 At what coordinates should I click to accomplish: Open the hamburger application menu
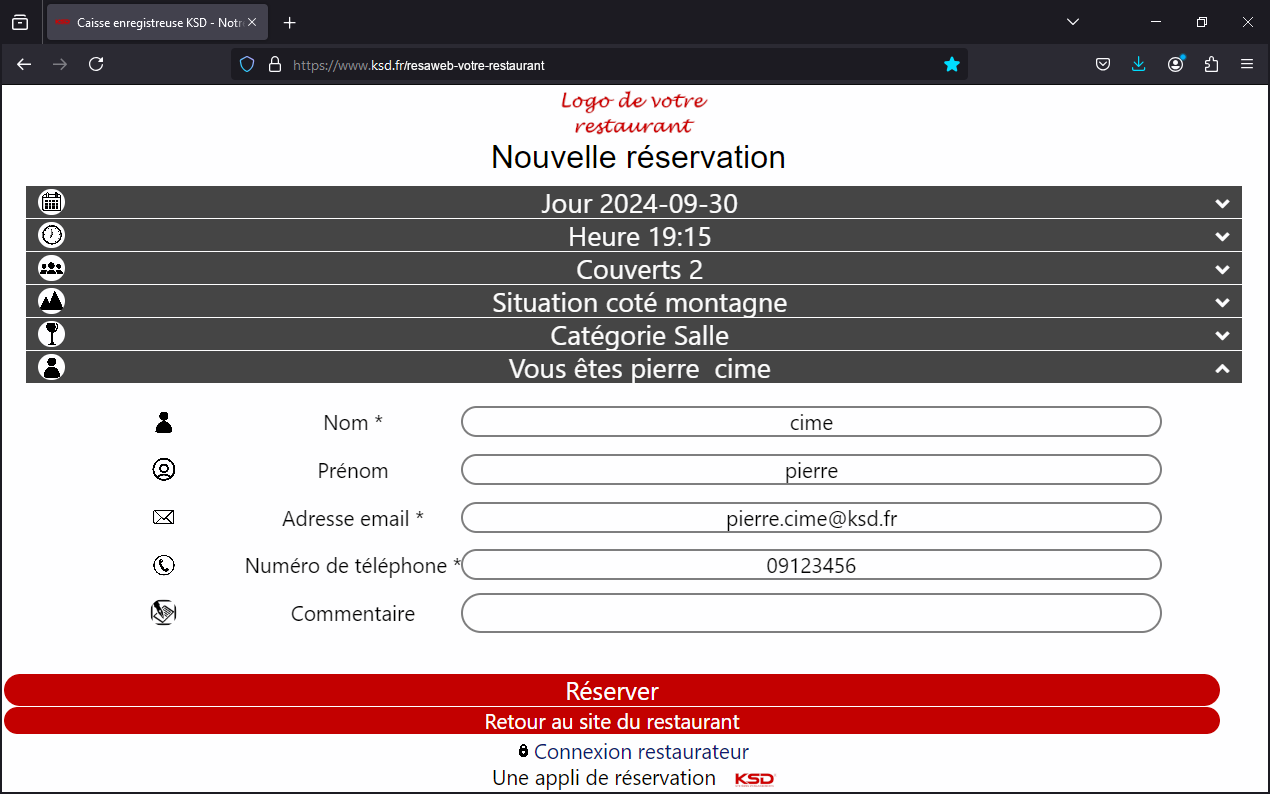[1247, 64]
